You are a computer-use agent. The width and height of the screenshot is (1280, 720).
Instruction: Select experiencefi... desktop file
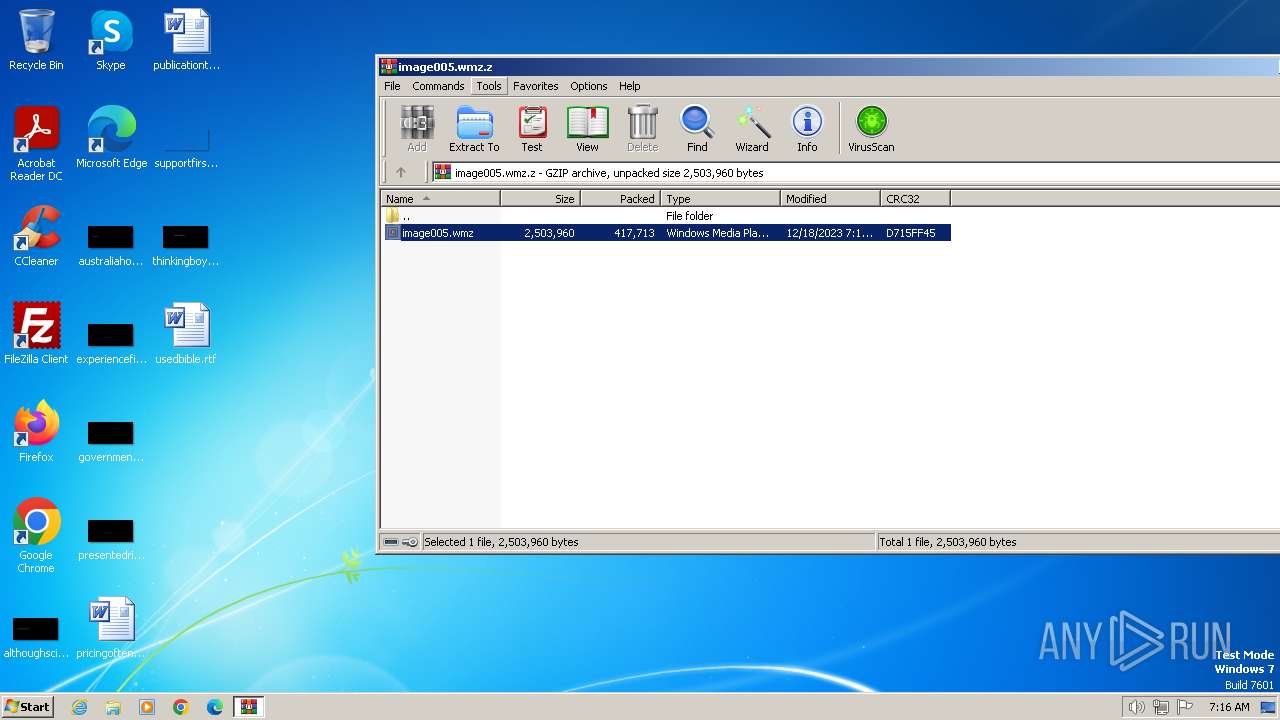click(111, 343)
